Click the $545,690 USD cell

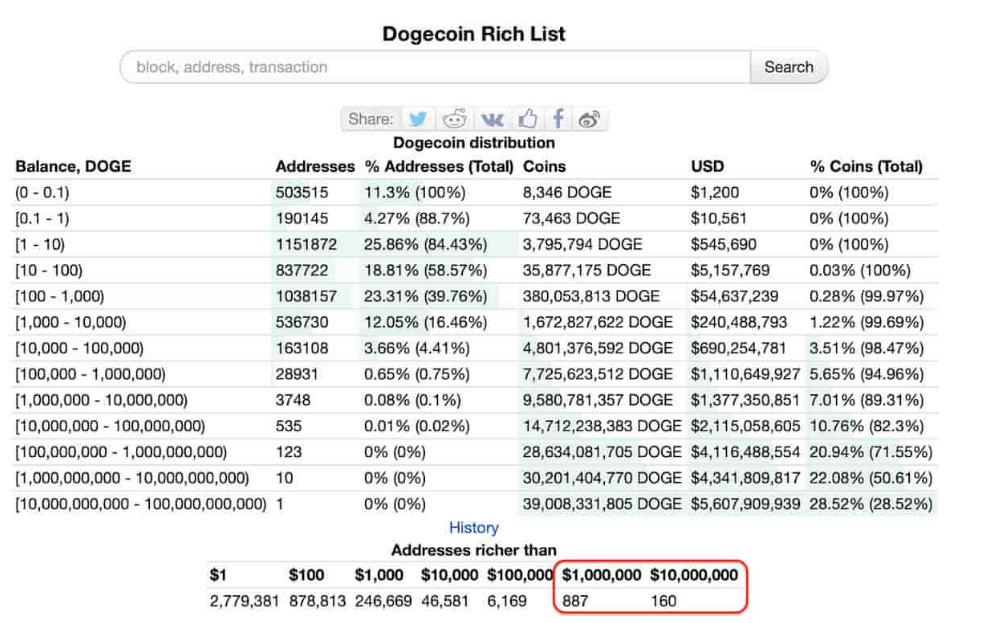click(724, 245)
